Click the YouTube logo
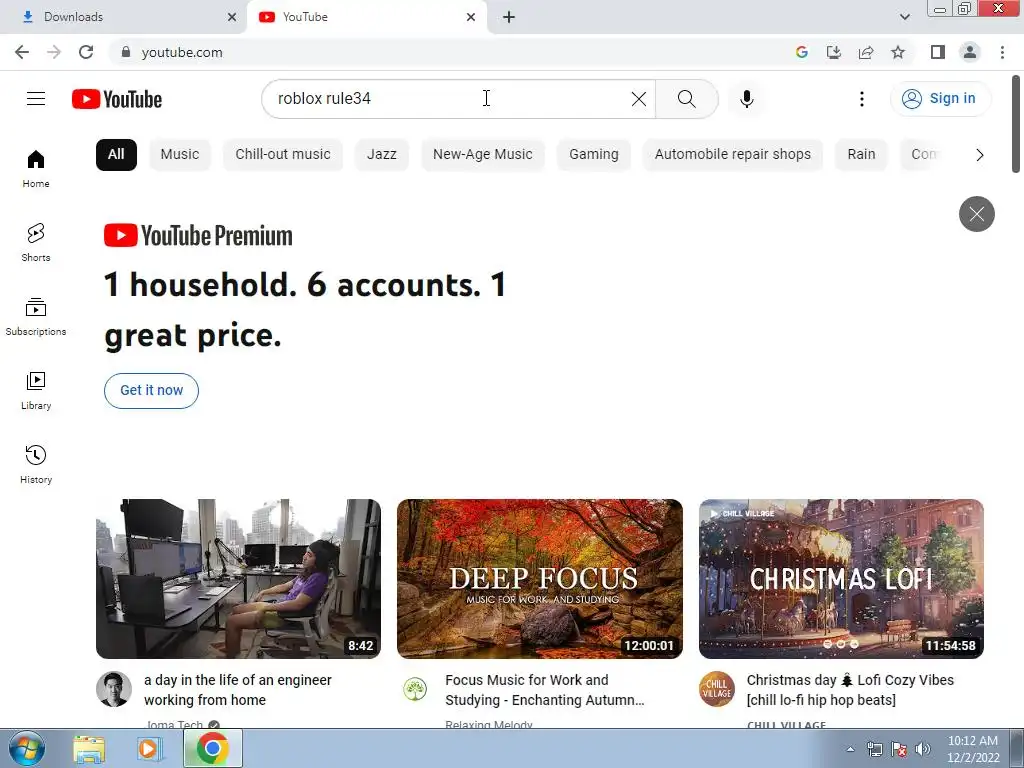1024x768 pixels. [x=117, y=99]
